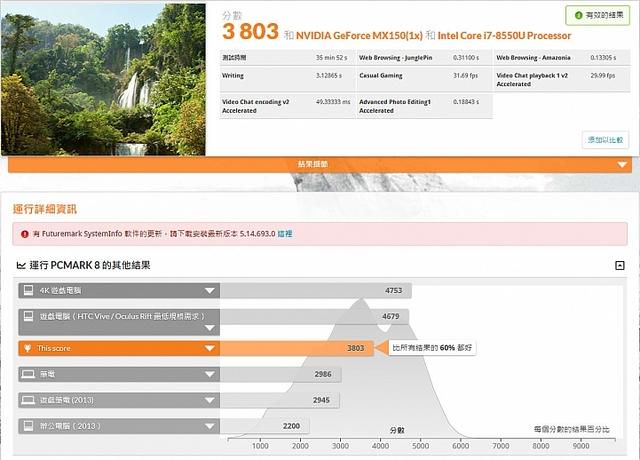Click the 2945 score value
Screen dimensions: 640x460
pyautogui.click(x=321, y=400)
